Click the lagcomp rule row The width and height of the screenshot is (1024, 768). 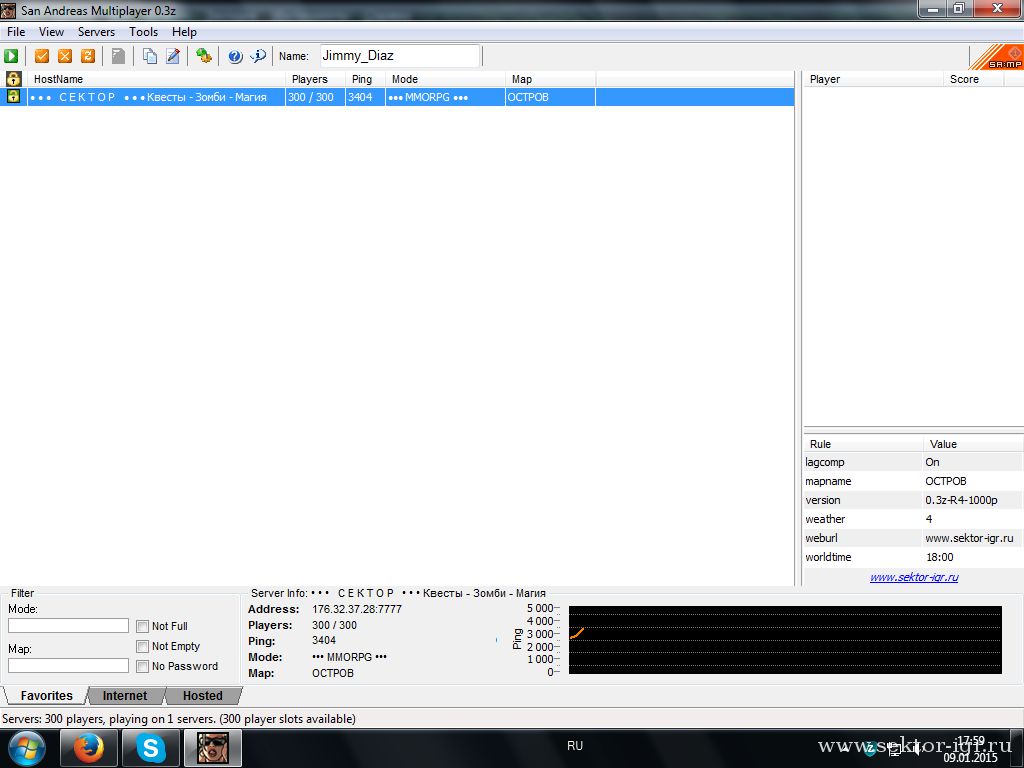click(x=913, y=462)
